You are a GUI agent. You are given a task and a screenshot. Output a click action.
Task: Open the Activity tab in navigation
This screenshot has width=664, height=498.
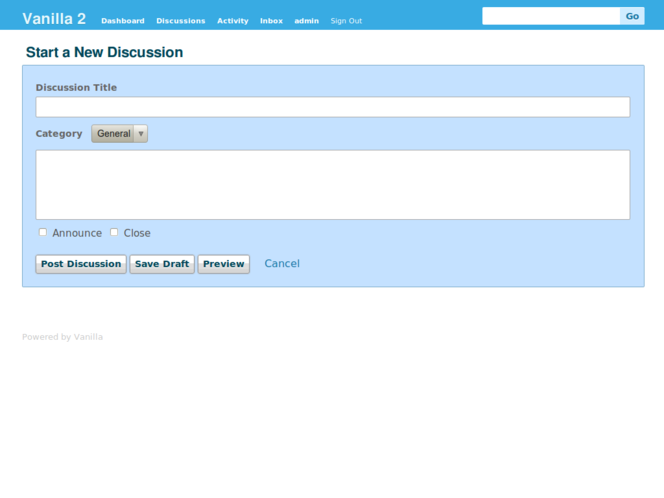click(232, 21)
